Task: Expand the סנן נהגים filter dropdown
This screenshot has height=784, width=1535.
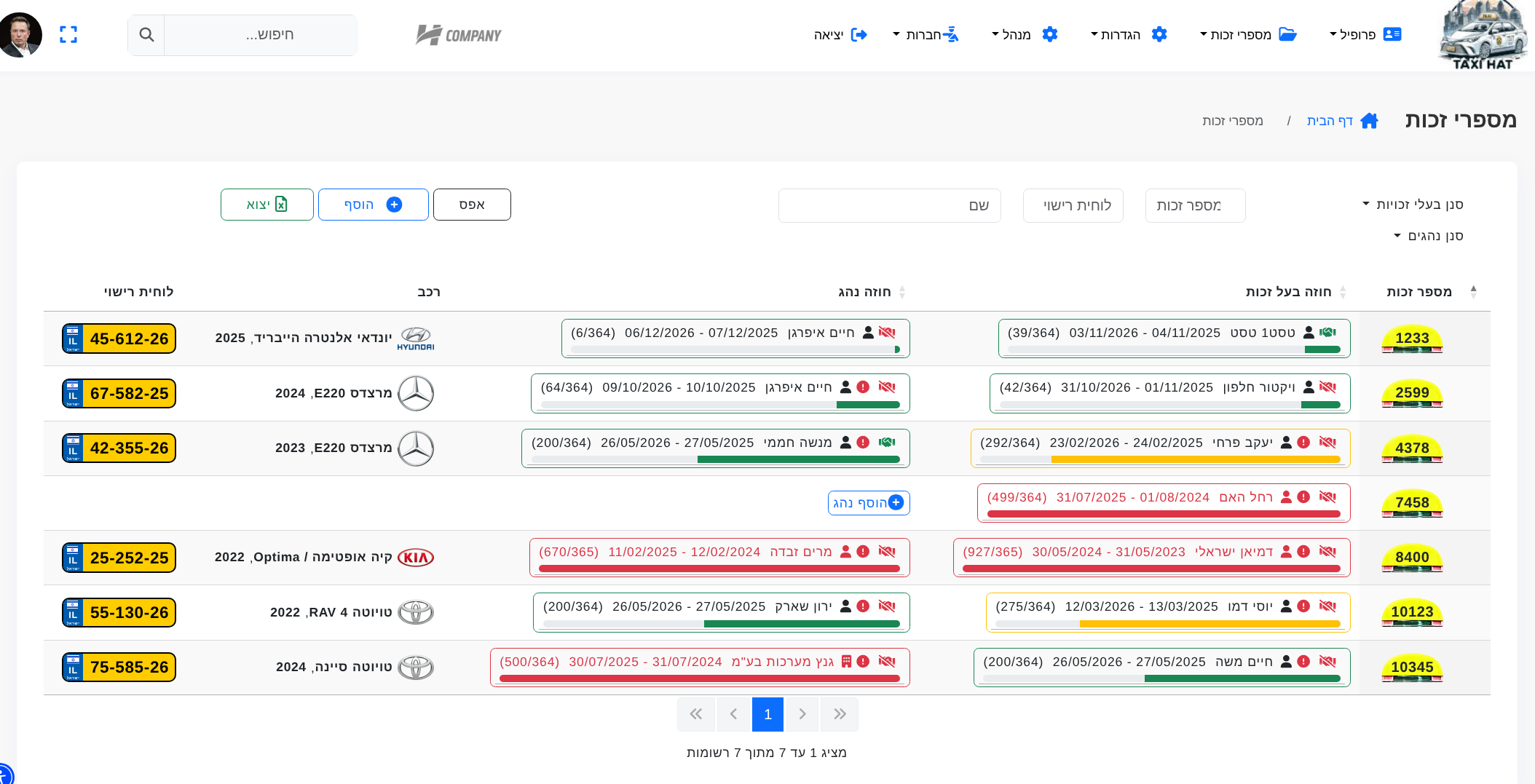Action: (x=1428, y=236)
